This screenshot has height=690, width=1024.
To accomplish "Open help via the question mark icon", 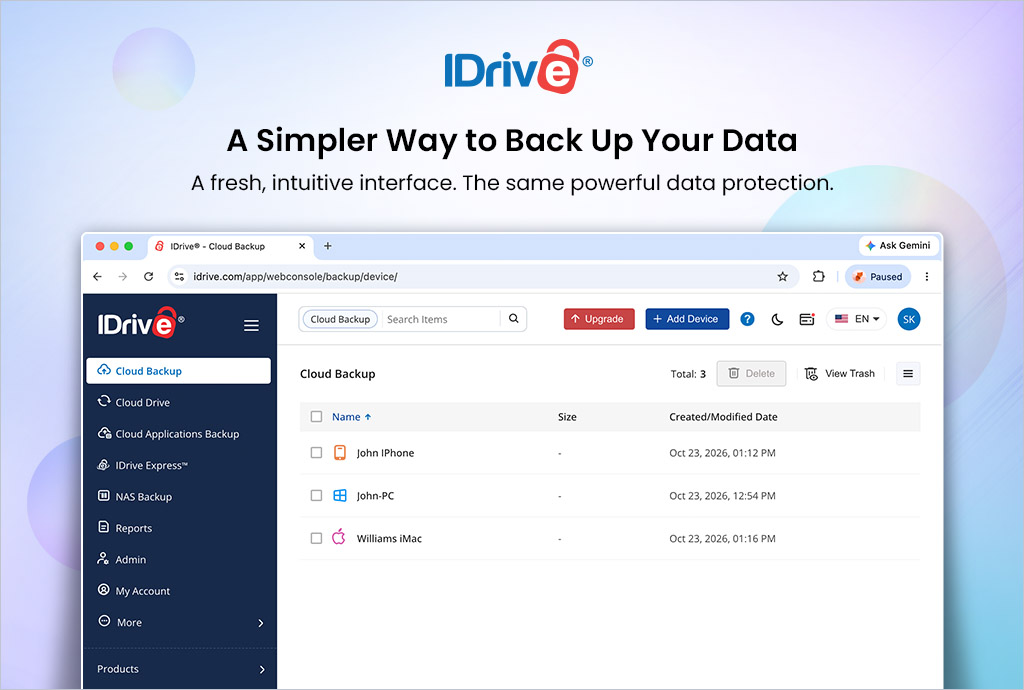I will point(747,319).
